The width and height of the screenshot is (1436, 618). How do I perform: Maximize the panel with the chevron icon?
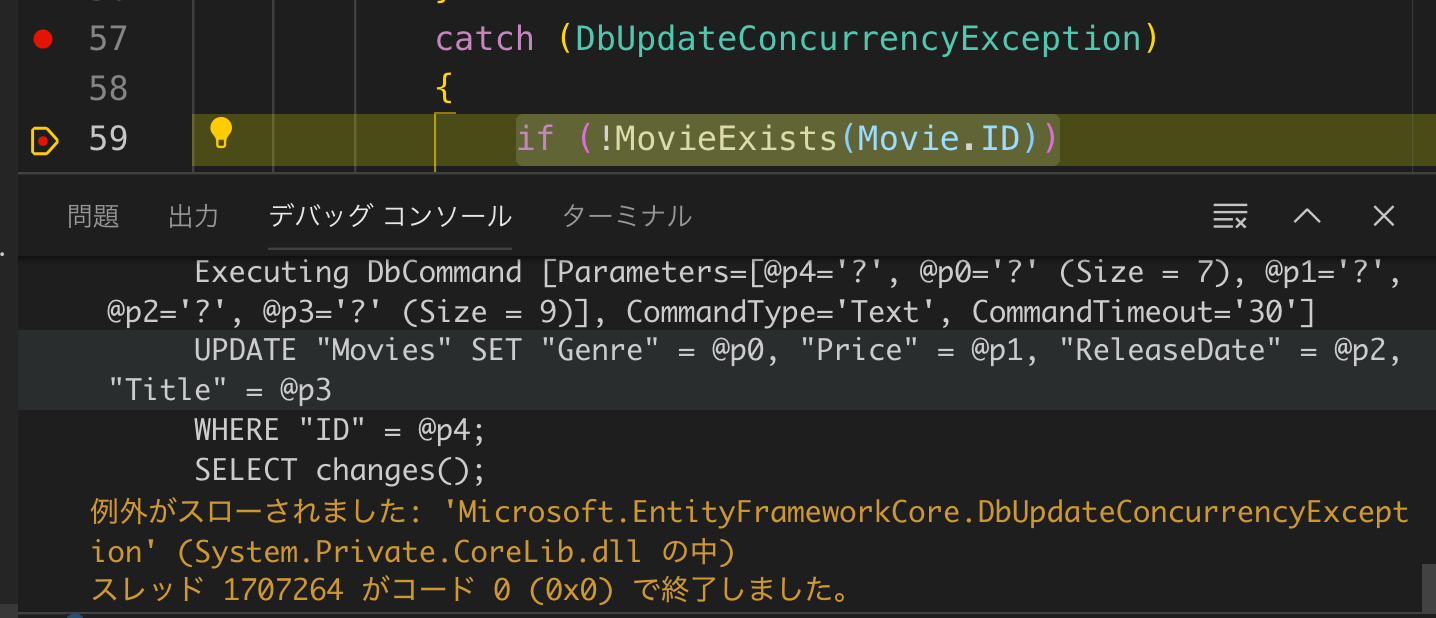pos(1306,216)
